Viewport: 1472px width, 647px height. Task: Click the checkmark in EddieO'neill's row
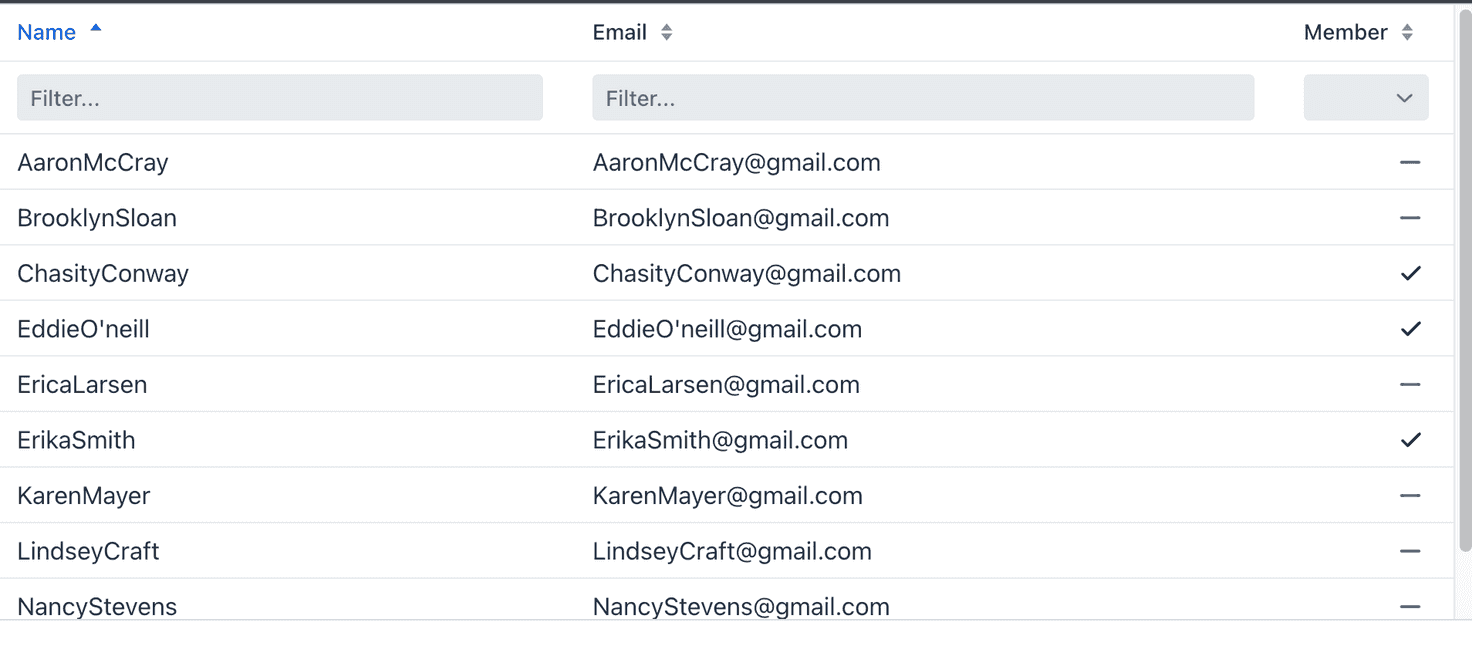(1411, 329)
